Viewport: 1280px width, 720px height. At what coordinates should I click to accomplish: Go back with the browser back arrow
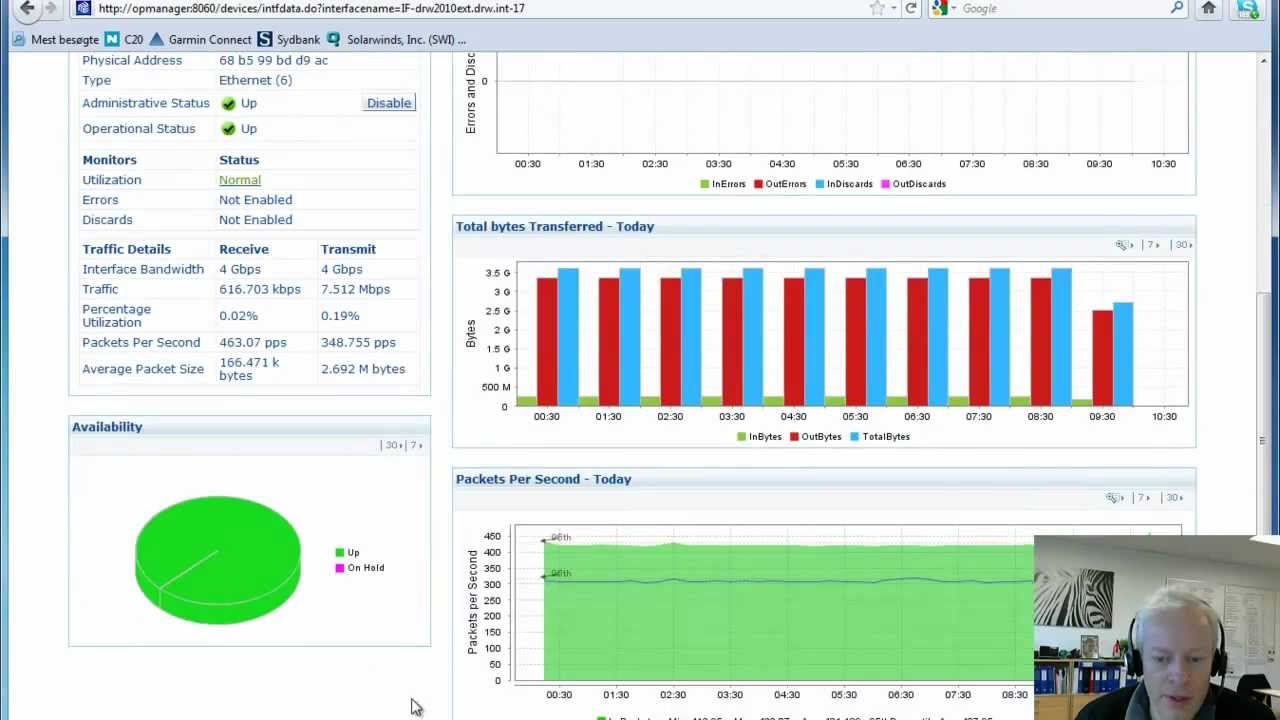27,8
